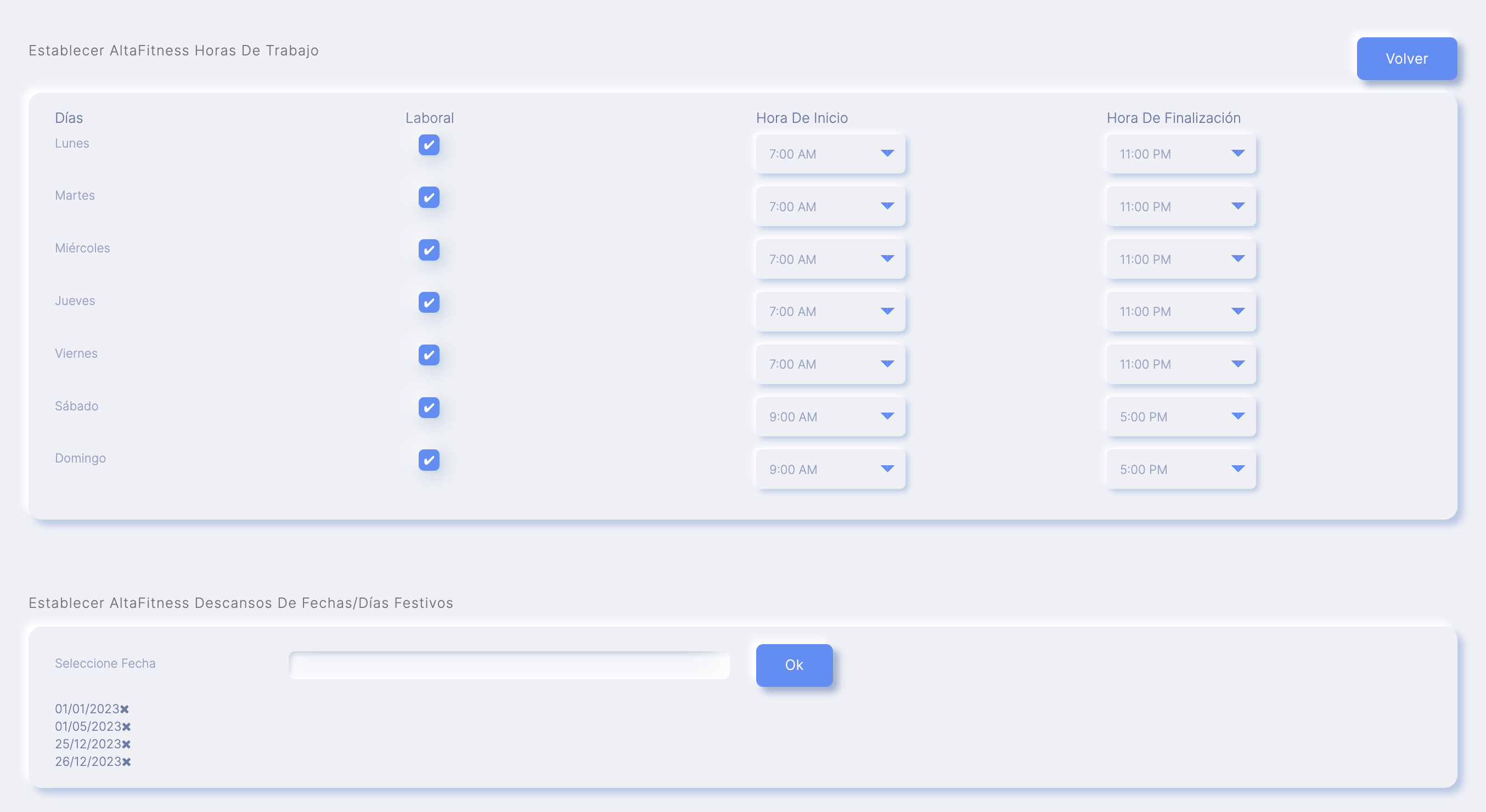Image resolution: width=1486 pixels, height=812 pixels.
Task: Expand Jueves end time dropdown
Action: click(1181, 312)
